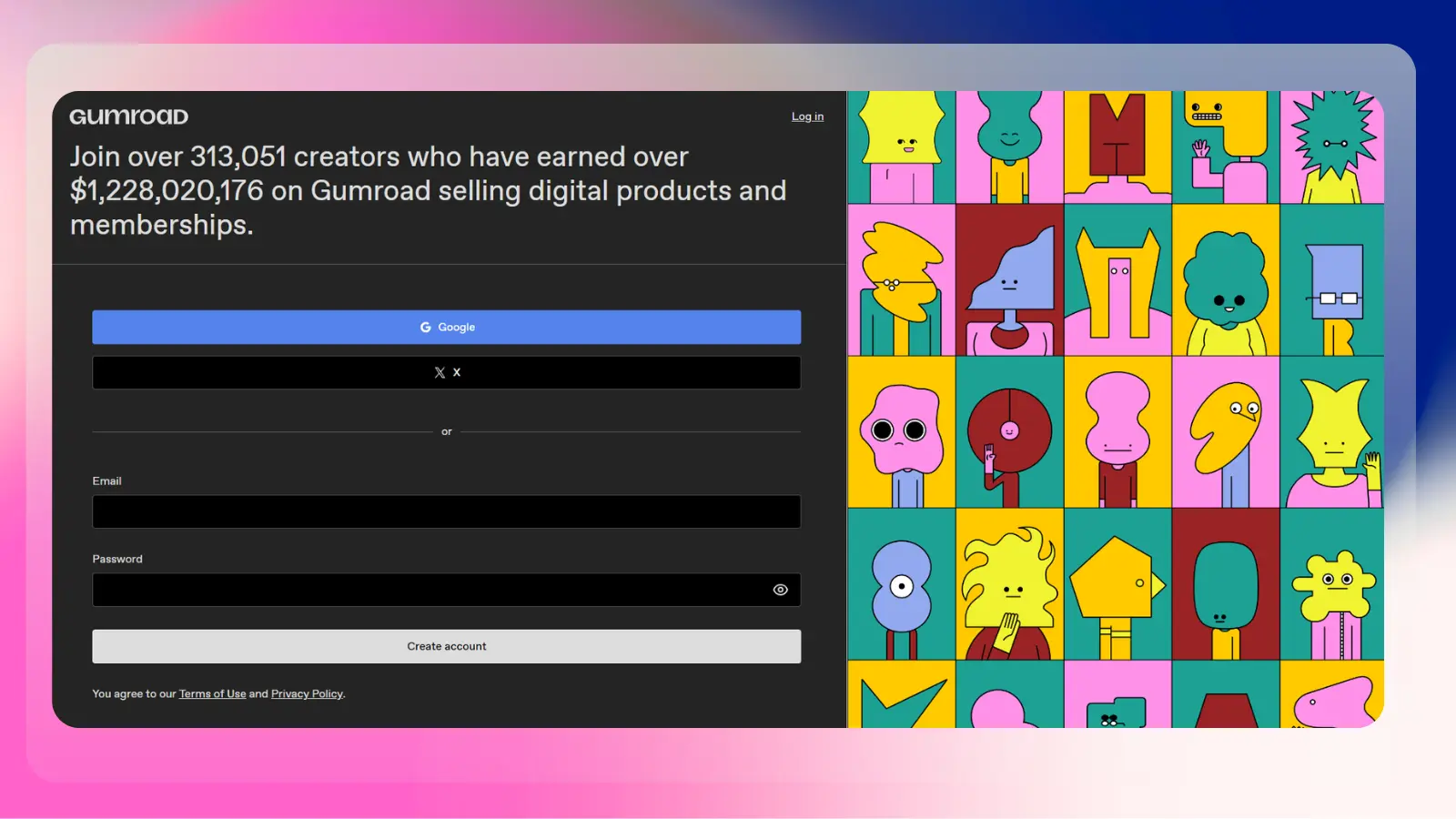Sign up with the Google button

point(447,327)
